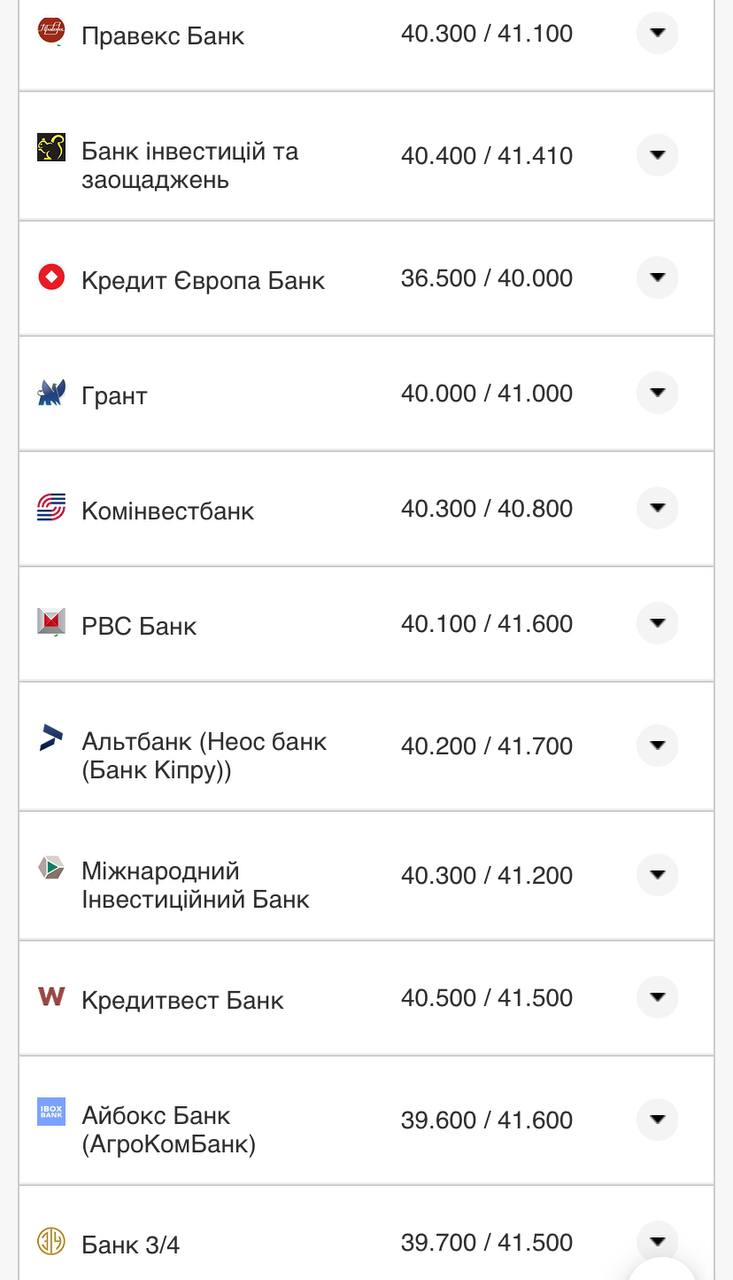Click Банк інвестицій rate 40.400 / 41.410
Viewport: 733px width, 1280px height.
(487, 156)
